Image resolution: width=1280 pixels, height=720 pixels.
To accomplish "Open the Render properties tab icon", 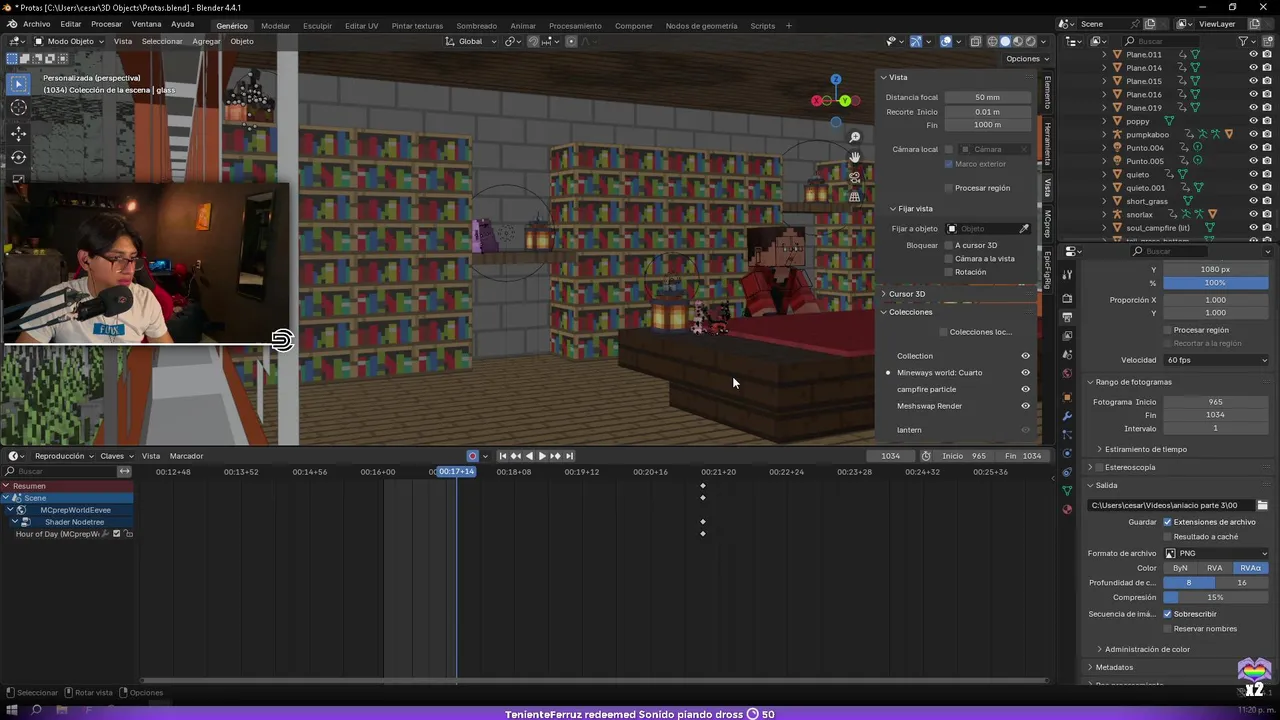I will tap(1067, 298).
